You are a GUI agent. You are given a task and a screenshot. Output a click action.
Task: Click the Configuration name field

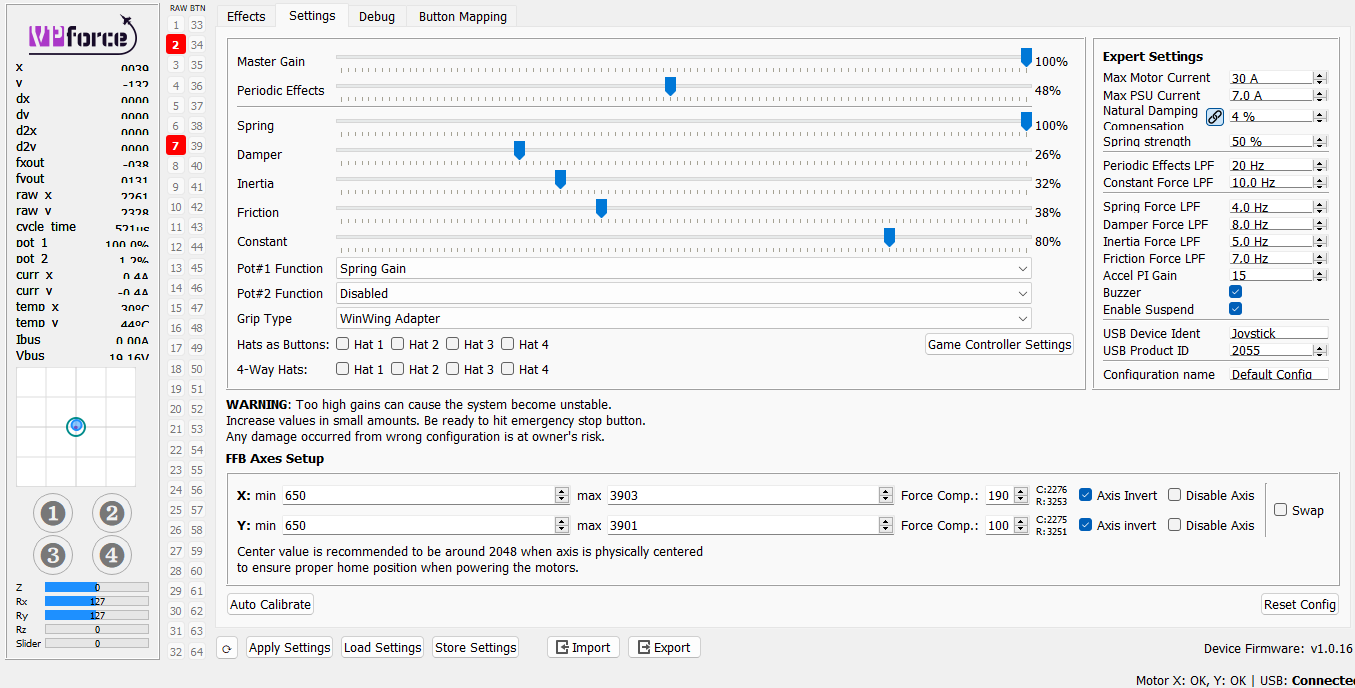point(1278,375)
